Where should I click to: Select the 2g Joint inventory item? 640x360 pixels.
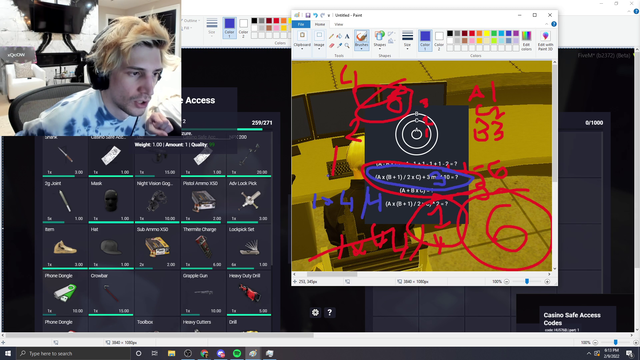point(64,201)
